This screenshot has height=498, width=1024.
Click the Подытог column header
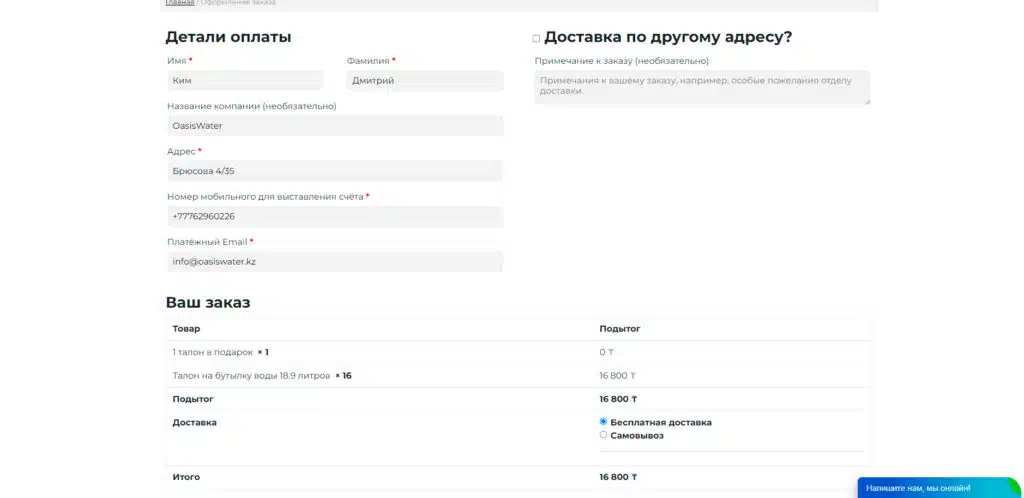click(x=620, y=329)
